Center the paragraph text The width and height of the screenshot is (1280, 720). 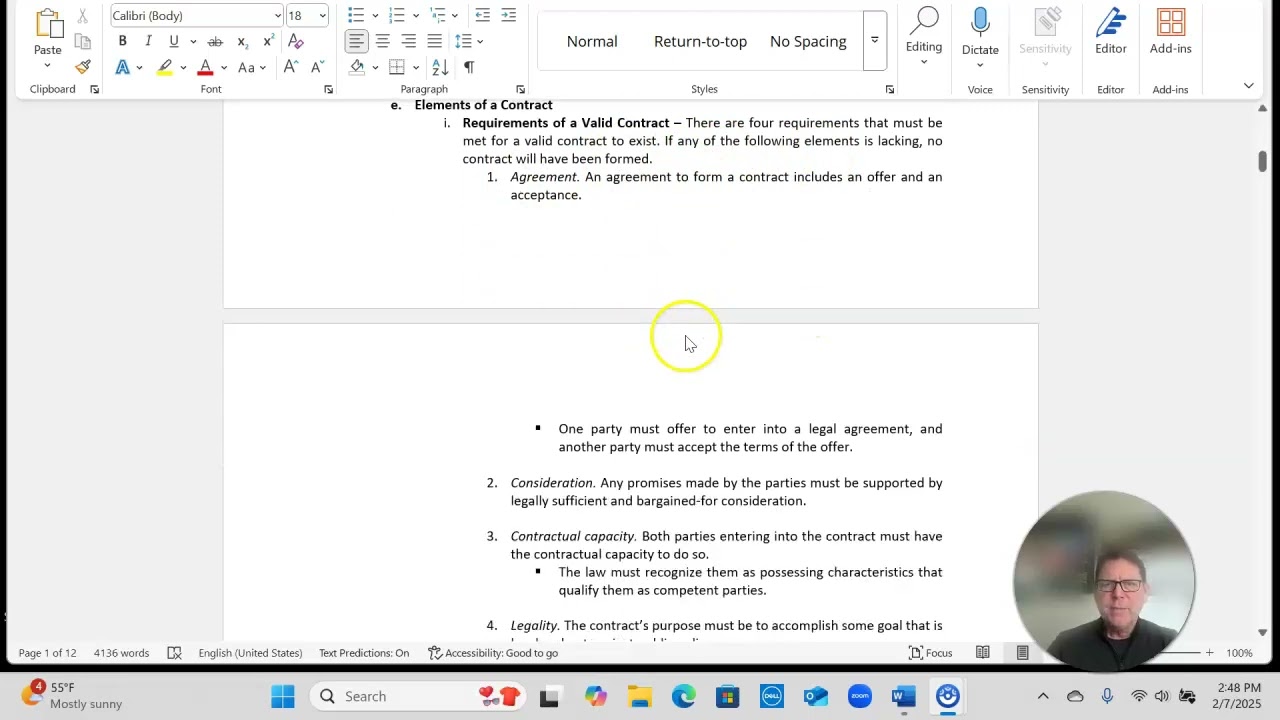382,41
